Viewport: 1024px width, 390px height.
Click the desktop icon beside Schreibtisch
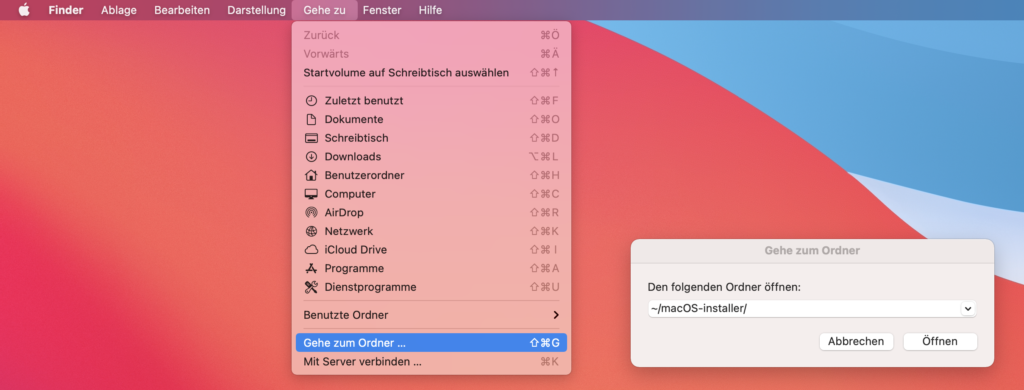[x=311, y=138]
